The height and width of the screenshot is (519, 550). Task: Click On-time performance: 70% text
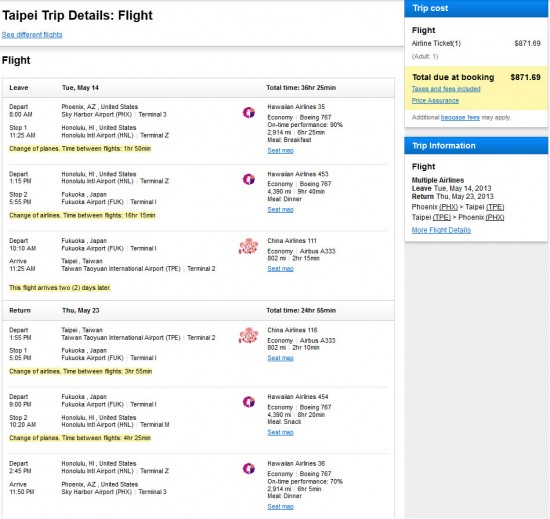pyautogui.click(x=305, y=481)
